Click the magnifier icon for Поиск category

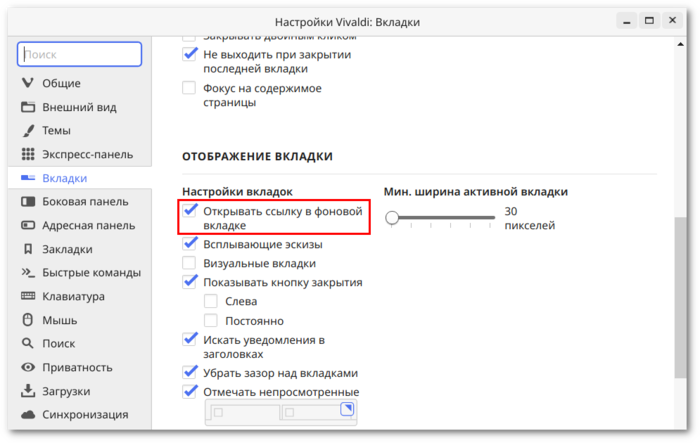tap(28, 343)
